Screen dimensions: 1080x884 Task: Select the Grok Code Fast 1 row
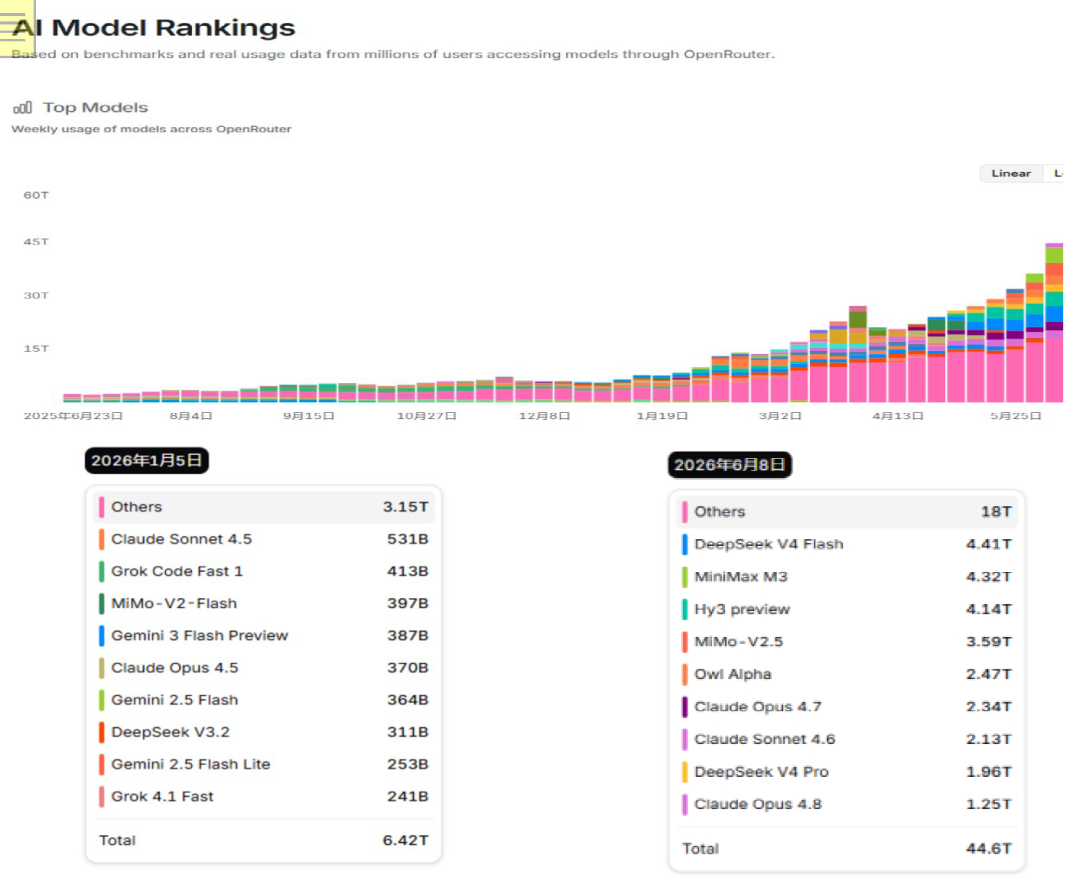click(x=264, y=571)
